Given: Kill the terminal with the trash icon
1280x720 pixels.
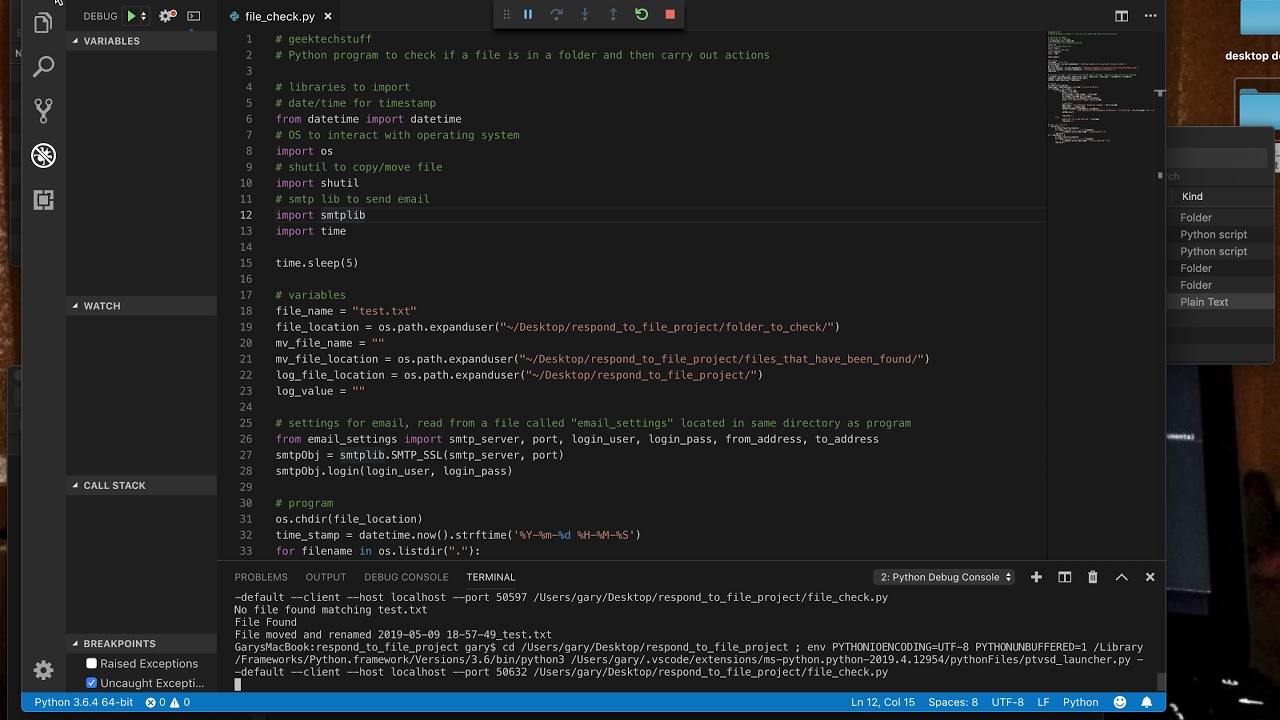Looking at the screenshot, I should [x=1093, y=577].
